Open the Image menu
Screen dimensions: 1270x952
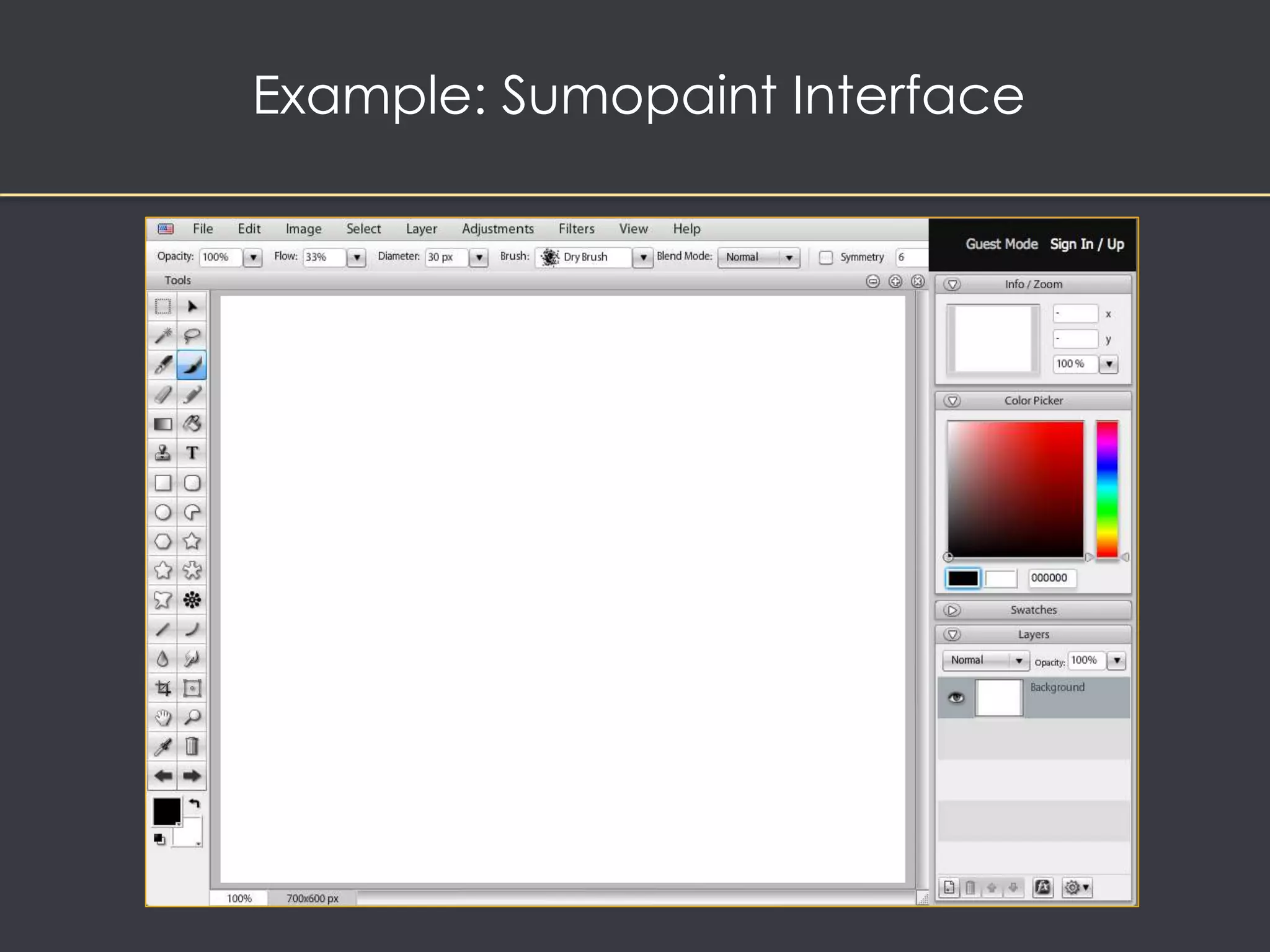303,229
